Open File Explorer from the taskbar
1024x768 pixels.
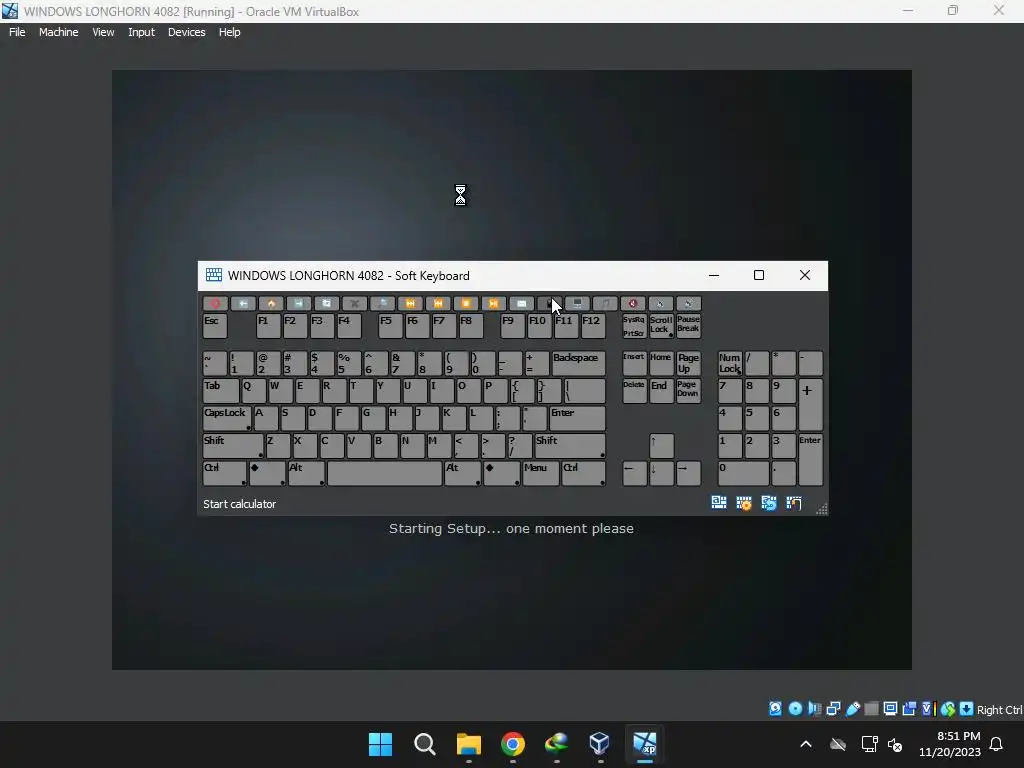pyautogui.click(x=469, y=744)
